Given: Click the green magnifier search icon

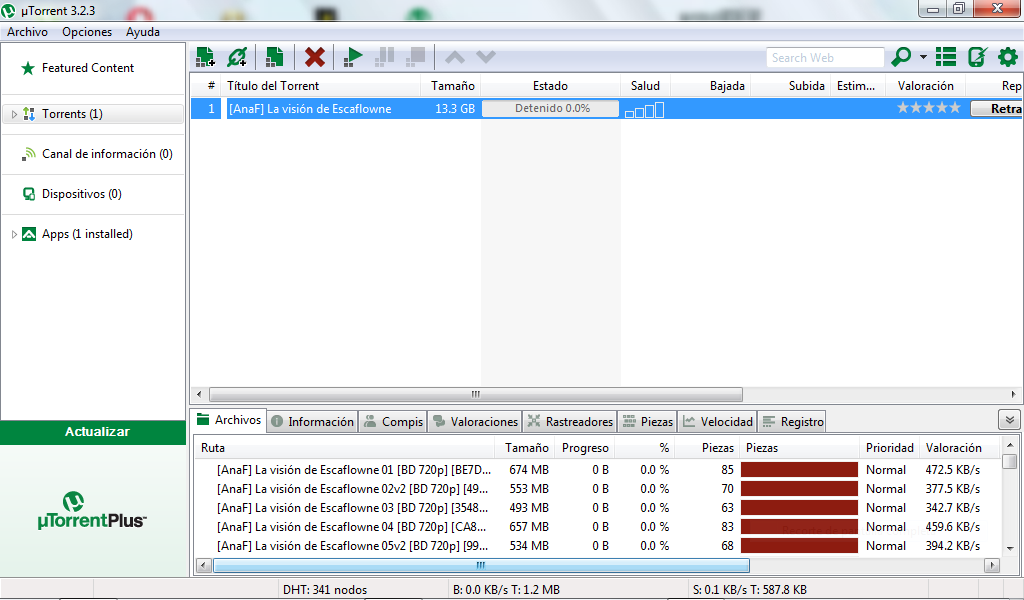Looking at the screenshot, I should 901,57.
